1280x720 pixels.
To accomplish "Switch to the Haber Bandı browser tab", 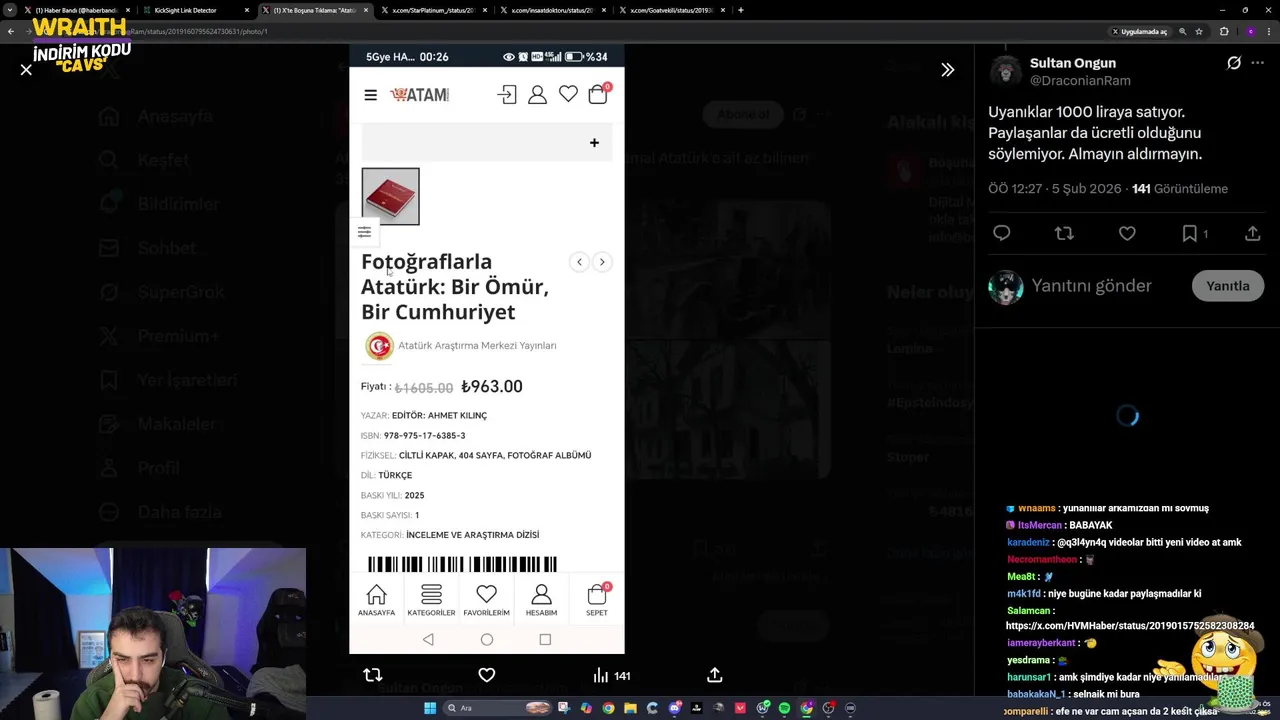I will [78, 10].
